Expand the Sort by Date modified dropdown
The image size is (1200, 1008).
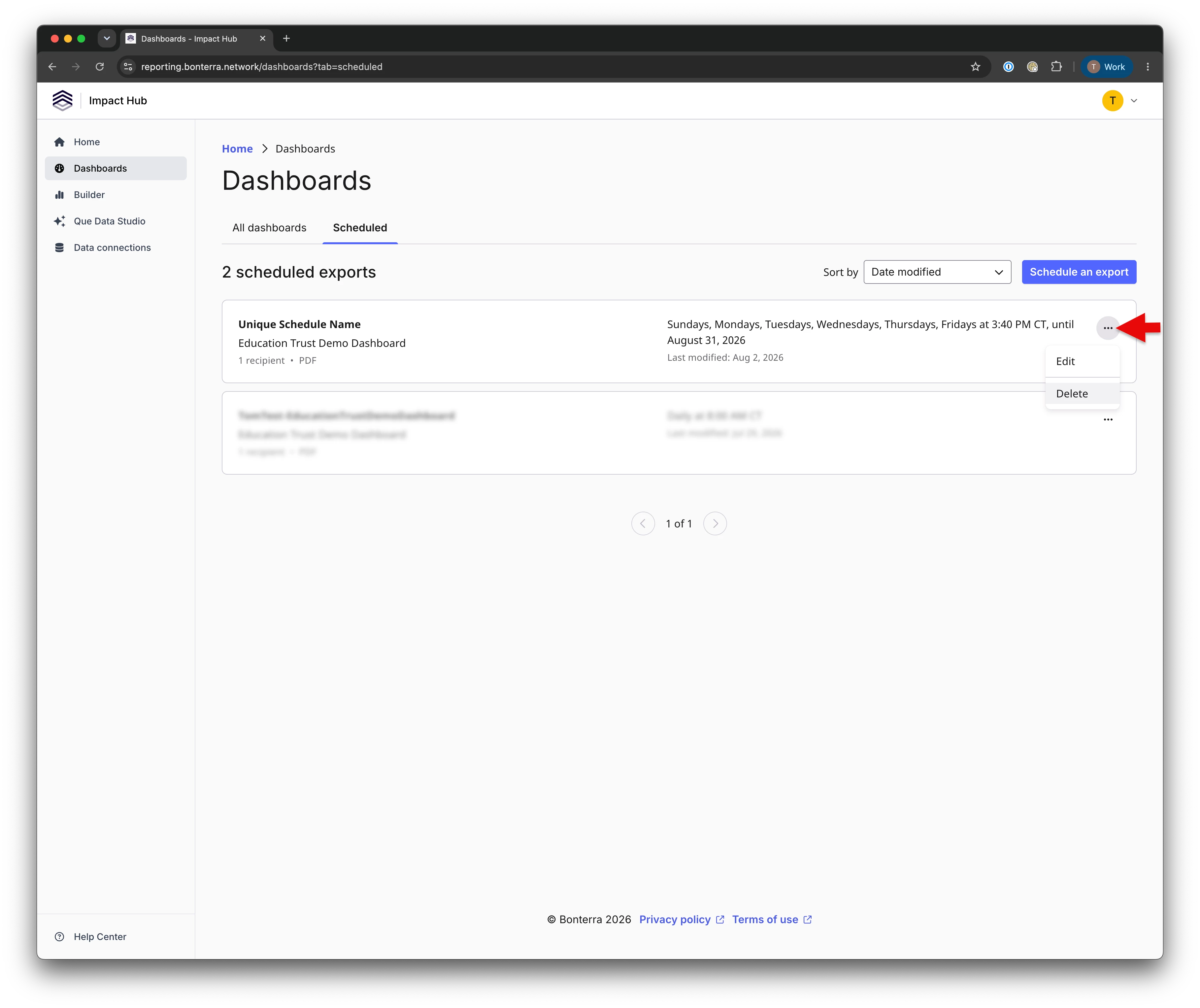click(937, 272)
